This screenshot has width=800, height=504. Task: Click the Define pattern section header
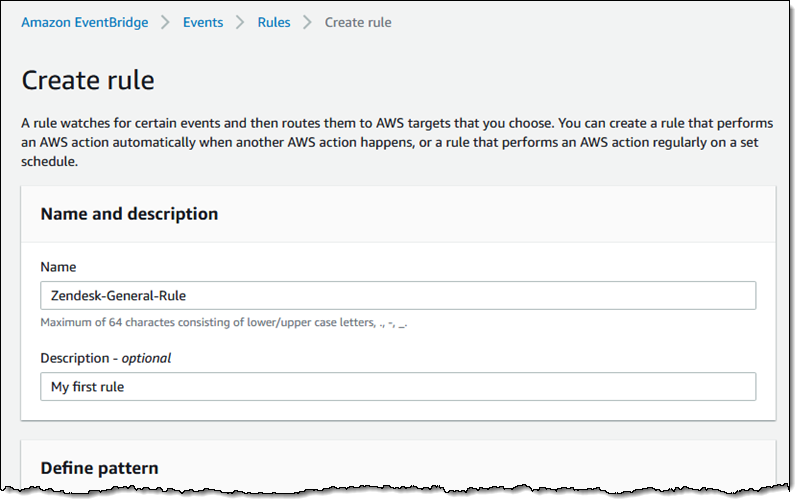99,468
